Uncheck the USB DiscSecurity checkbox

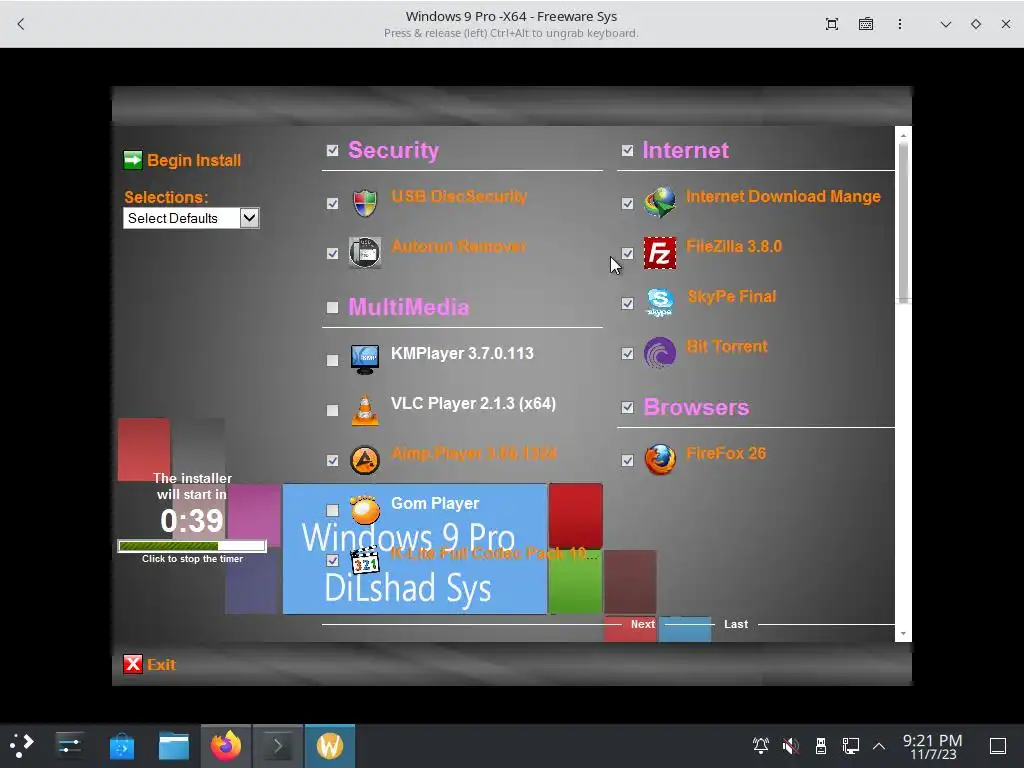pyautogui.click(x=332, y=204)
